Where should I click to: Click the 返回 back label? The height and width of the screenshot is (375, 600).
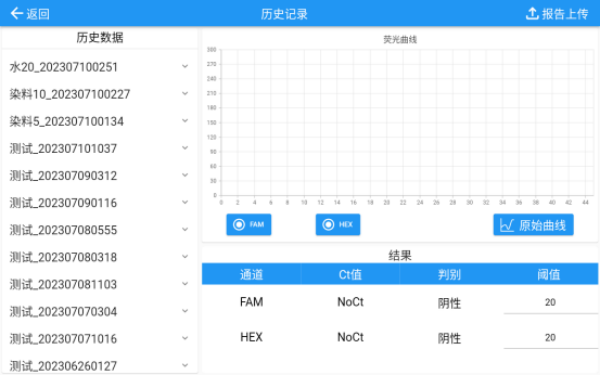[38, 14]
